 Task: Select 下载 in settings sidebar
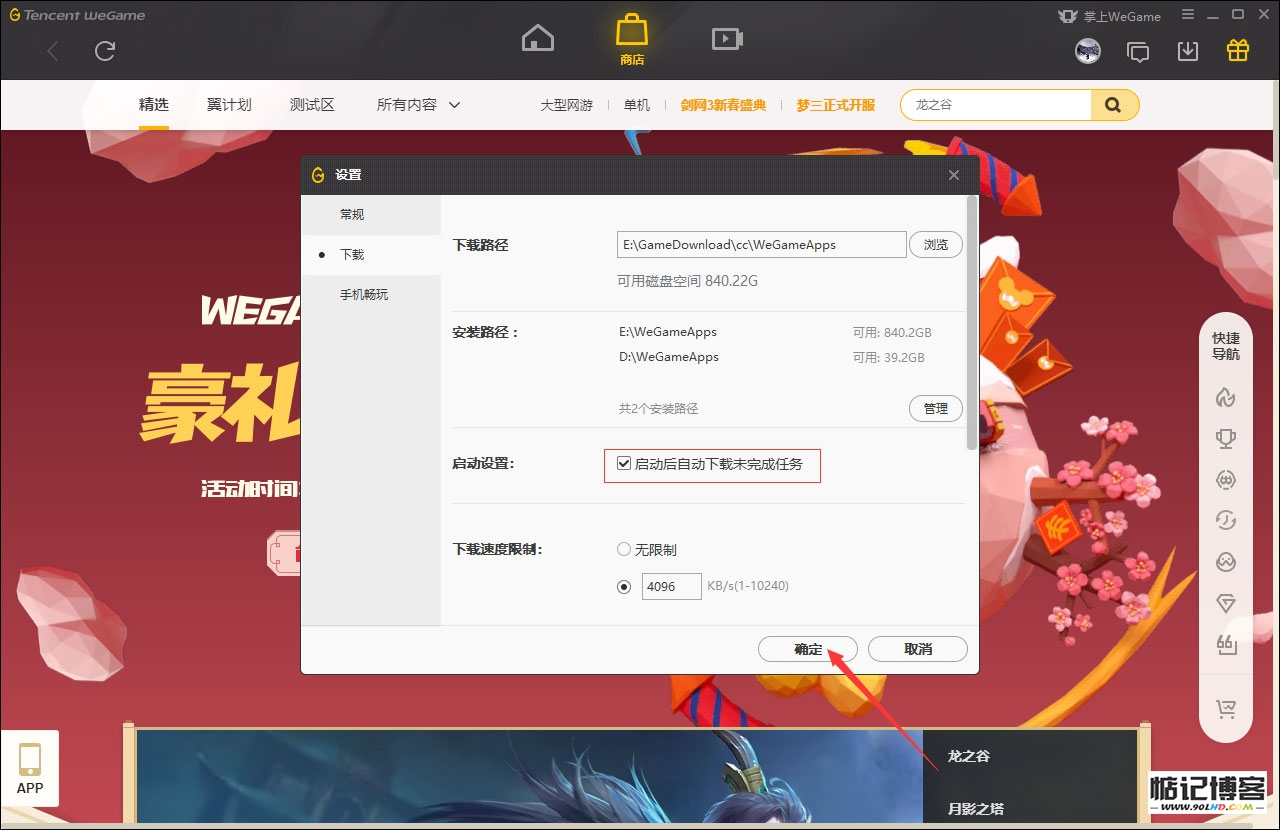[371, 255]
